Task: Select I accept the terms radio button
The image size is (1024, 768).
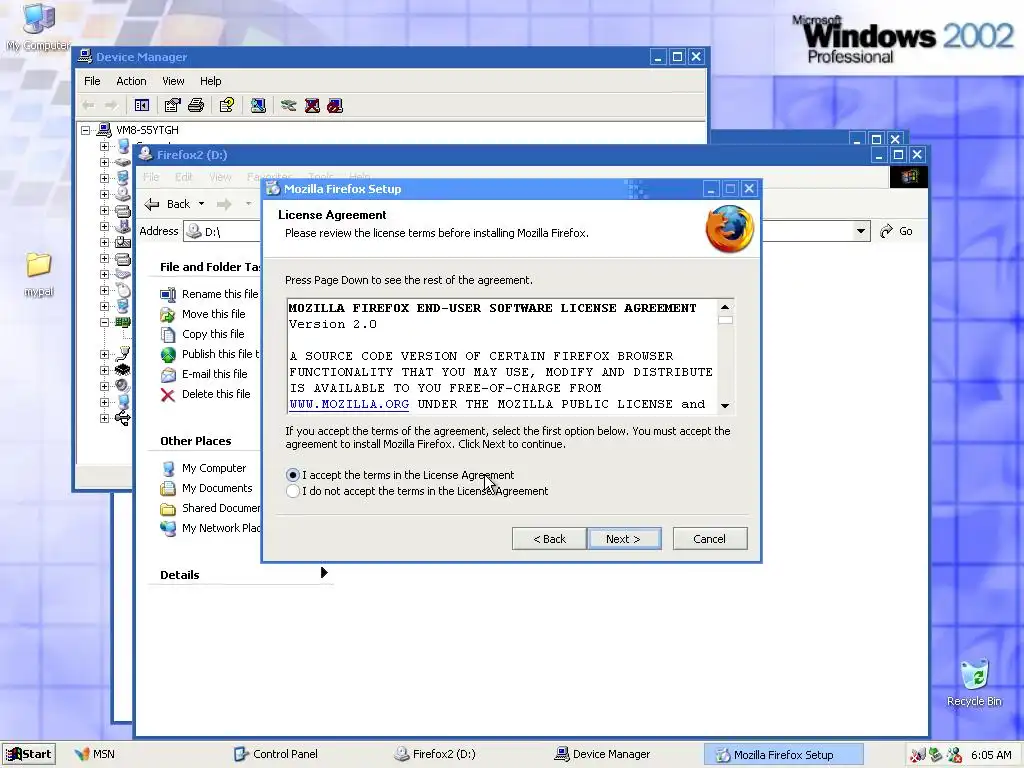Action: 293,475
